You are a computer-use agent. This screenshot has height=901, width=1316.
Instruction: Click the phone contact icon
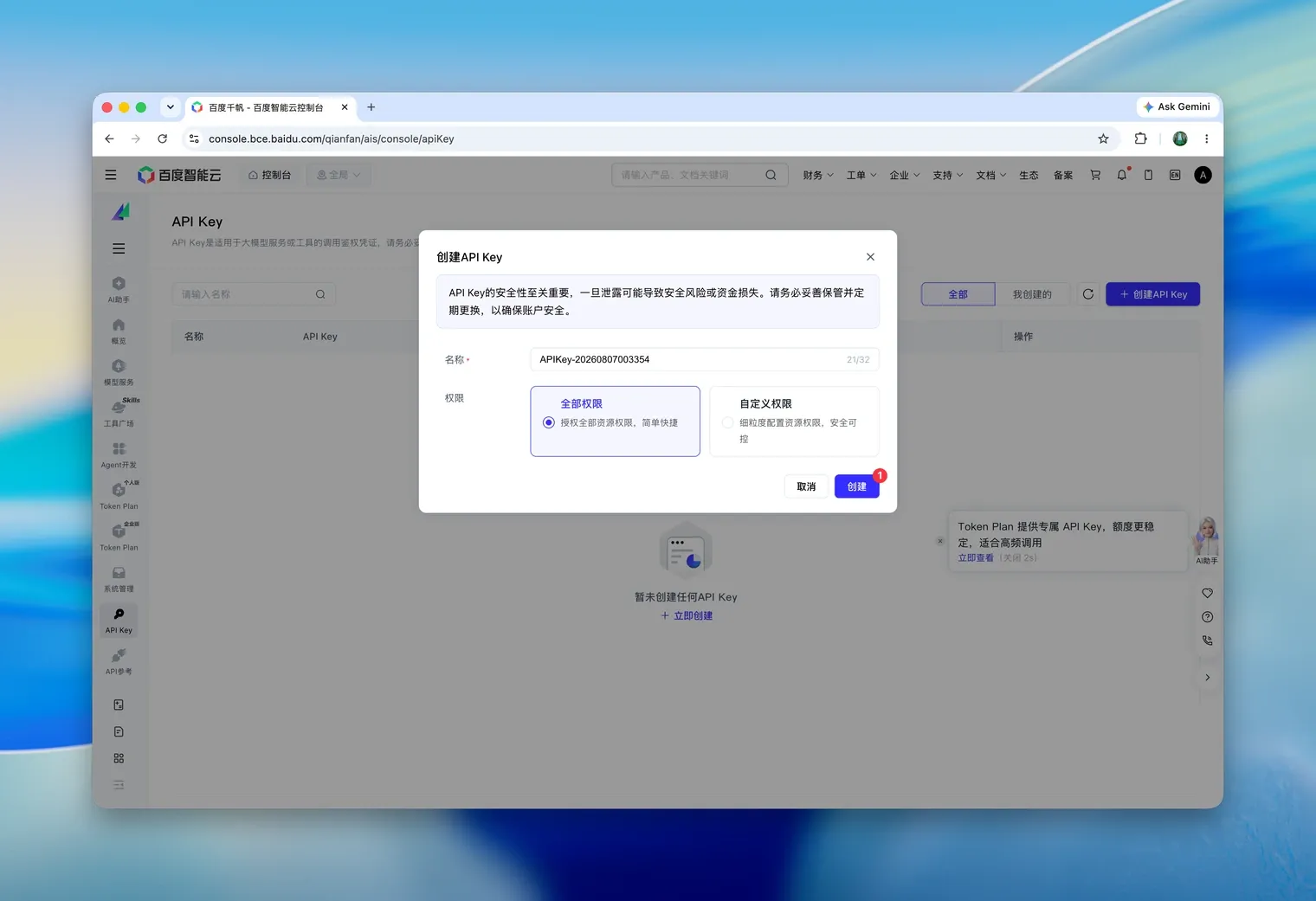pyautogui.click(x=1207, y=640)
